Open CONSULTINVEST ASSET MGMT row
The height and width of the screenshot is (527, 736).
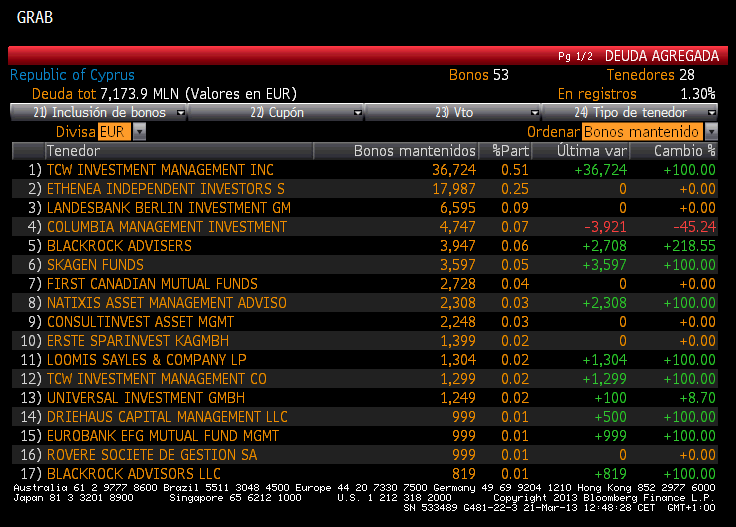(364, 322)
